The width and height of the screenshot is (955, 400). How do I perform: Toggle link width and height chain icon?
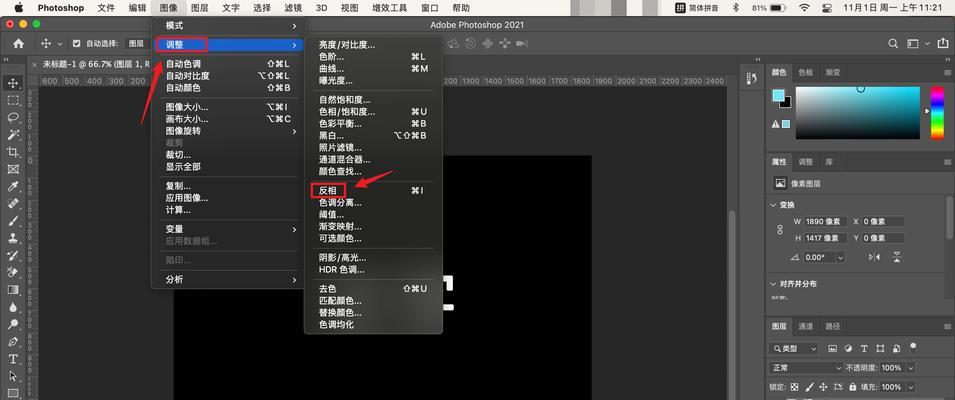coord(780,230)
